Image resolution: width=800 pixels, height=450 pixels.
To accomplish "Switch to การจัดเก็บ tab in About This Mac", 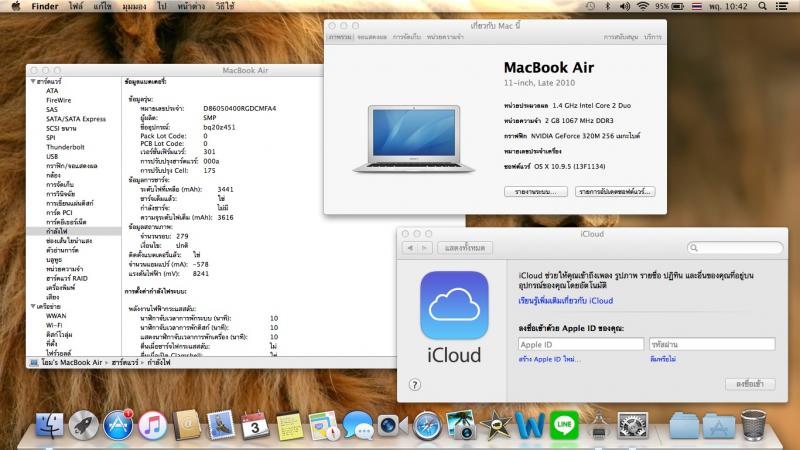I will (407, 37).
